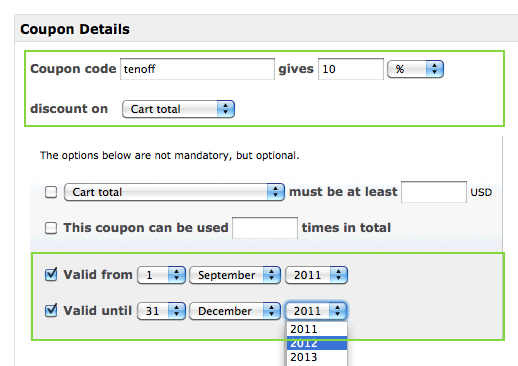The image size is (518, 366).
Task: Open the Valid from 2011 year dropdown
Action: [316, 275]
